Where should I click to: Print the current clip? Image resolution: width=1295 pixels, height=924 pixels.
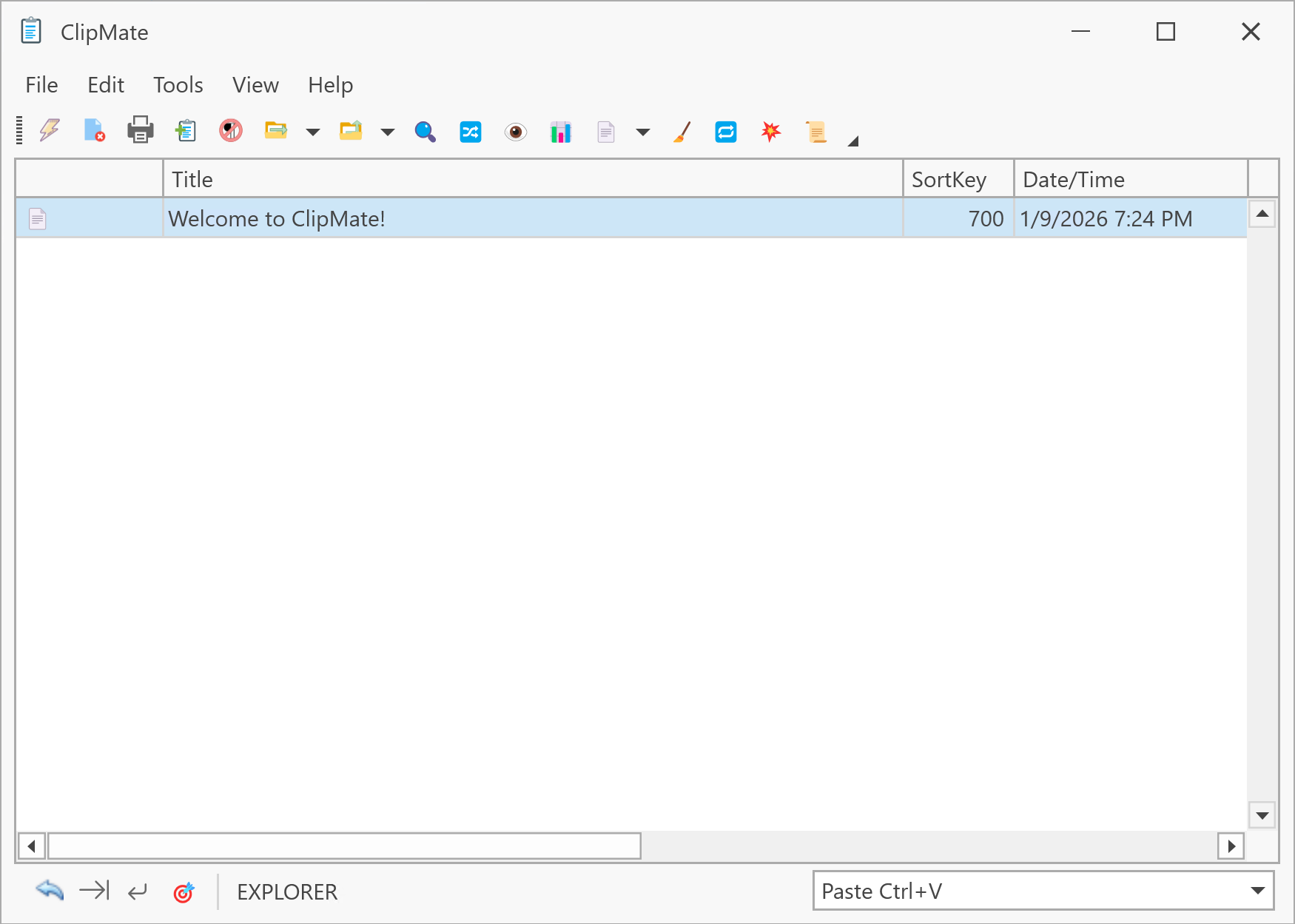pyautogui.click(x=140, y=131)
